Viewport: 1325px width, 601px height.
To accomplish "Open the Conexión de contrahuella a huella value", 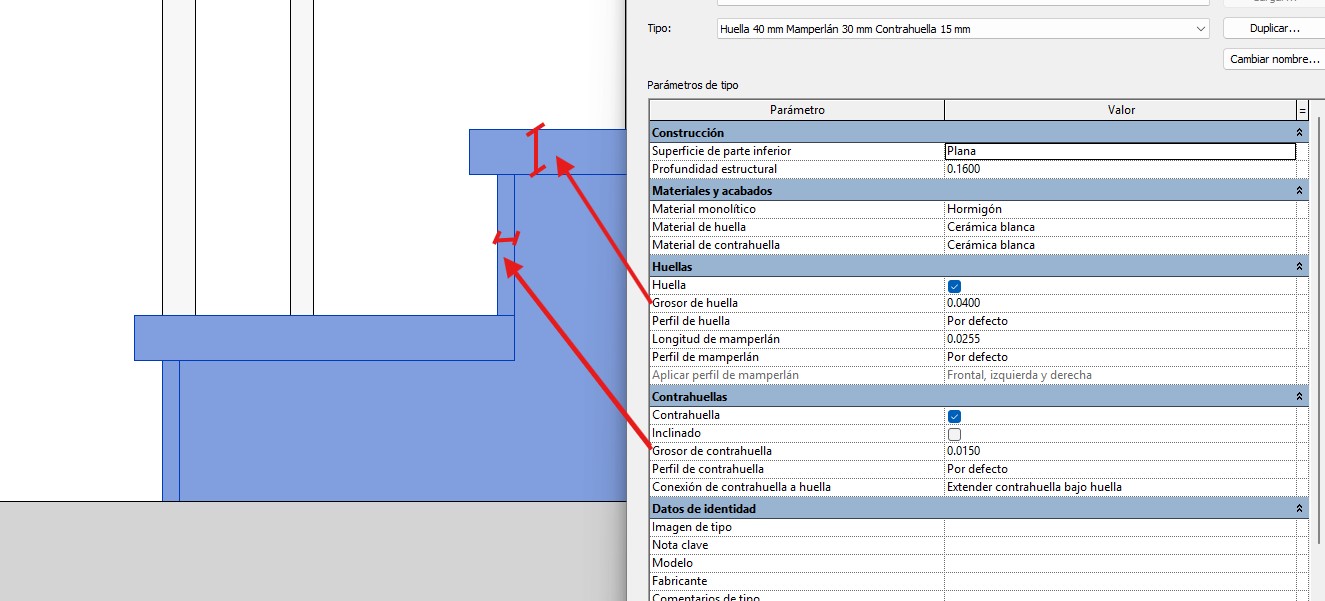I will pos(1119,487).
